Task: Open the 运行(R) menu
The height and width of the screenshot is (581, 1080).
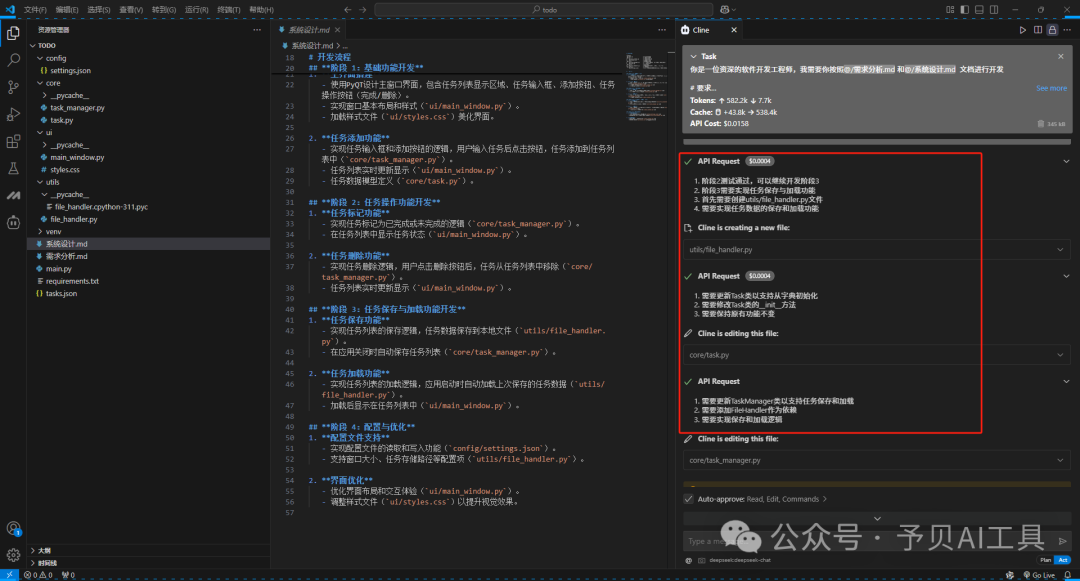Action: [x=196, y=10]
